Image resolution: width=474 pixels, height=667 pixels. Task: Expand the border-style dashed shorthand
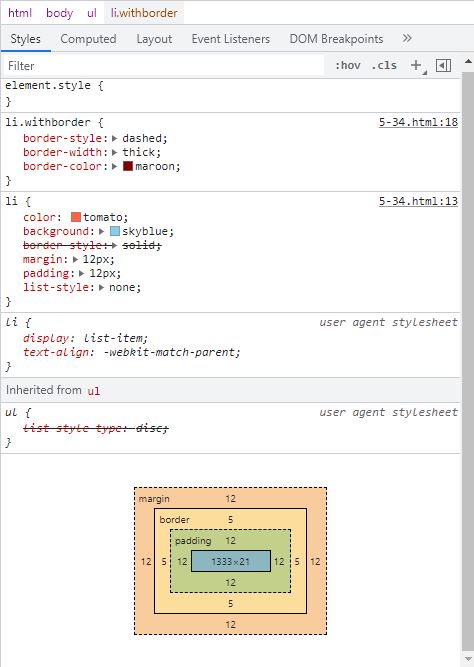click(114, 138)
